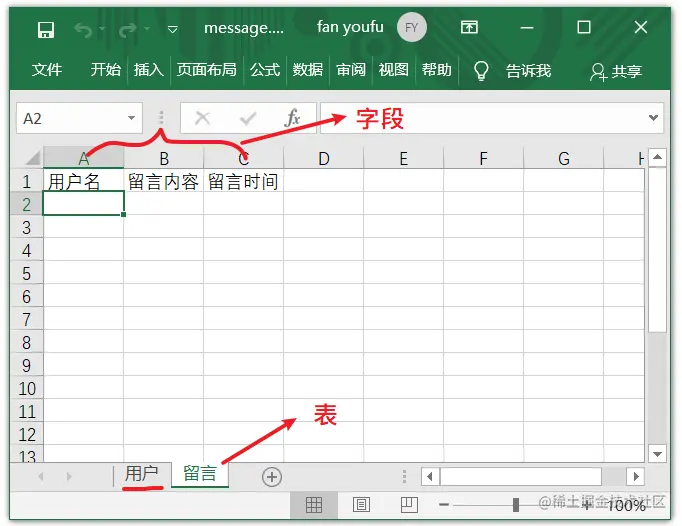The height and width of the screenshot is (526, 682).
Task: Switch to the 开始 ribbon tab
Action: [105, 70]
